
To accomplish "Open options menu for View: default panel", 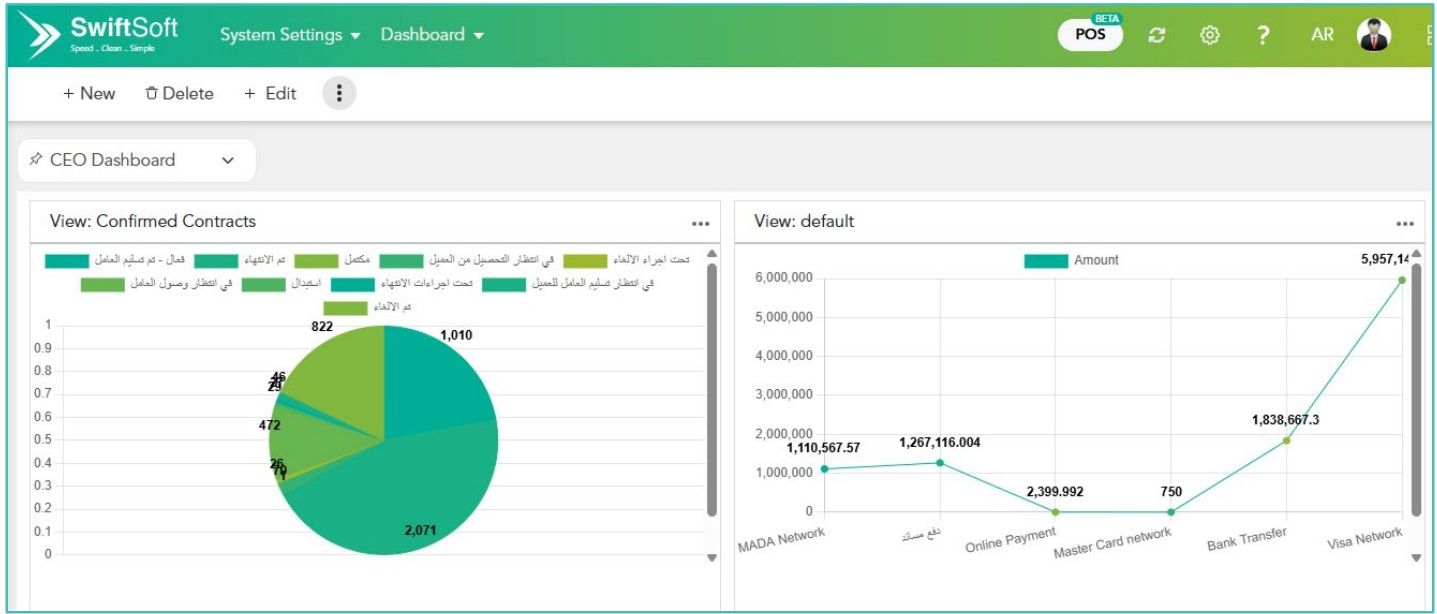I will pos(1405,224).
